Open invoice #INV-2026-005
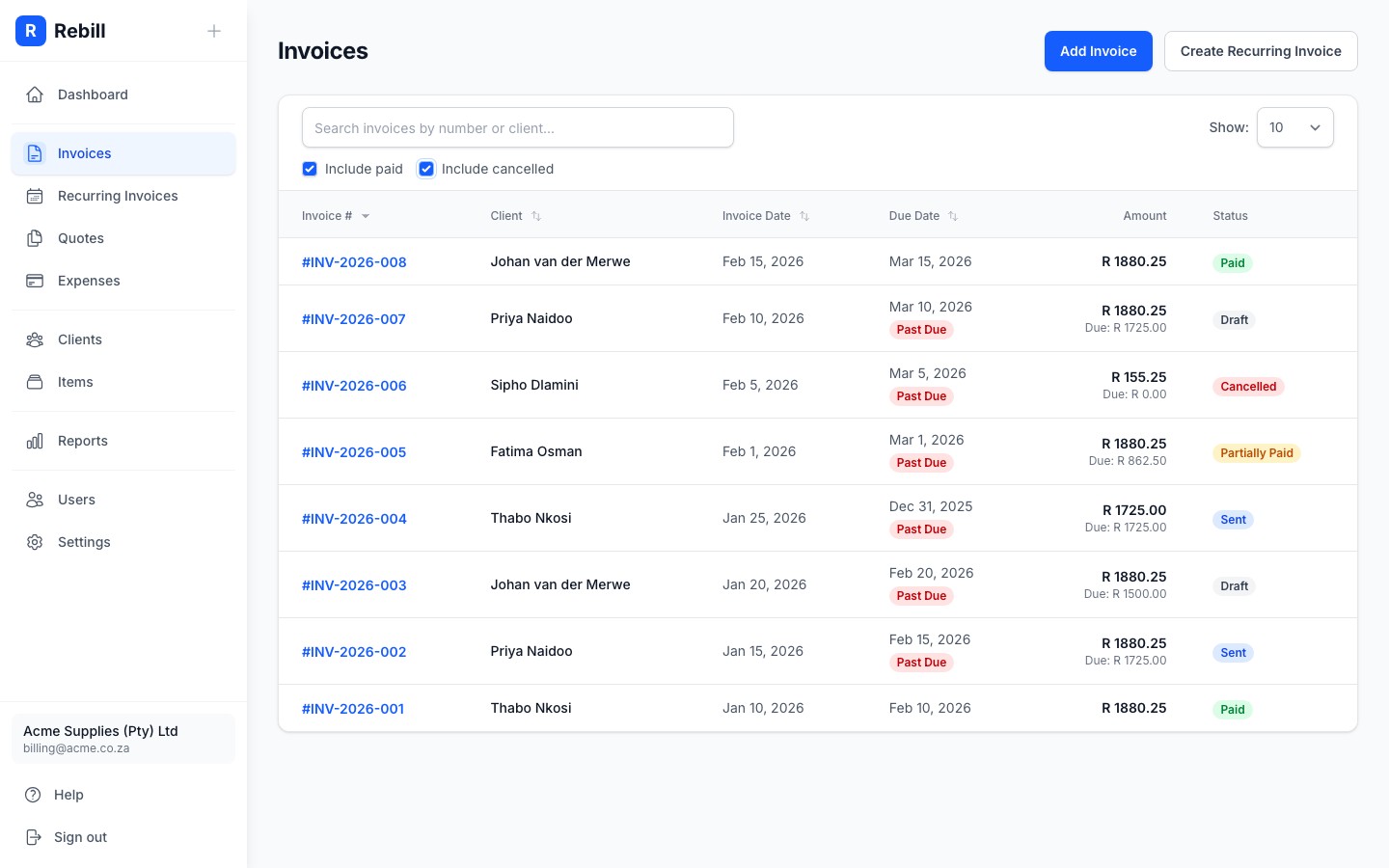Image resolution: width=1389 pixels, height=868 pixels. 353,451
